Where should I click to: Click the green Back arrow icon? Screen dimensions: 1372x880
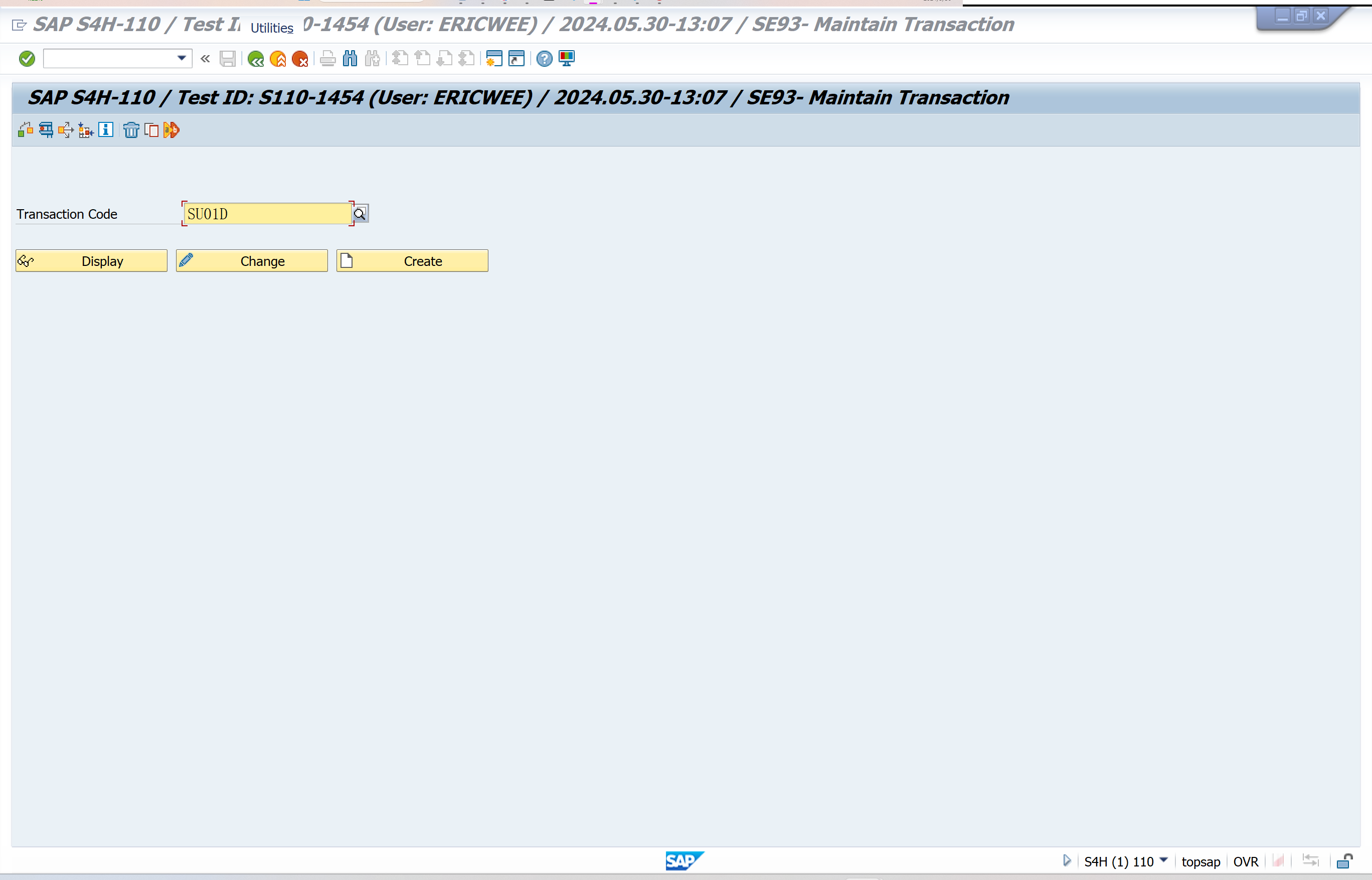[255, 59]
